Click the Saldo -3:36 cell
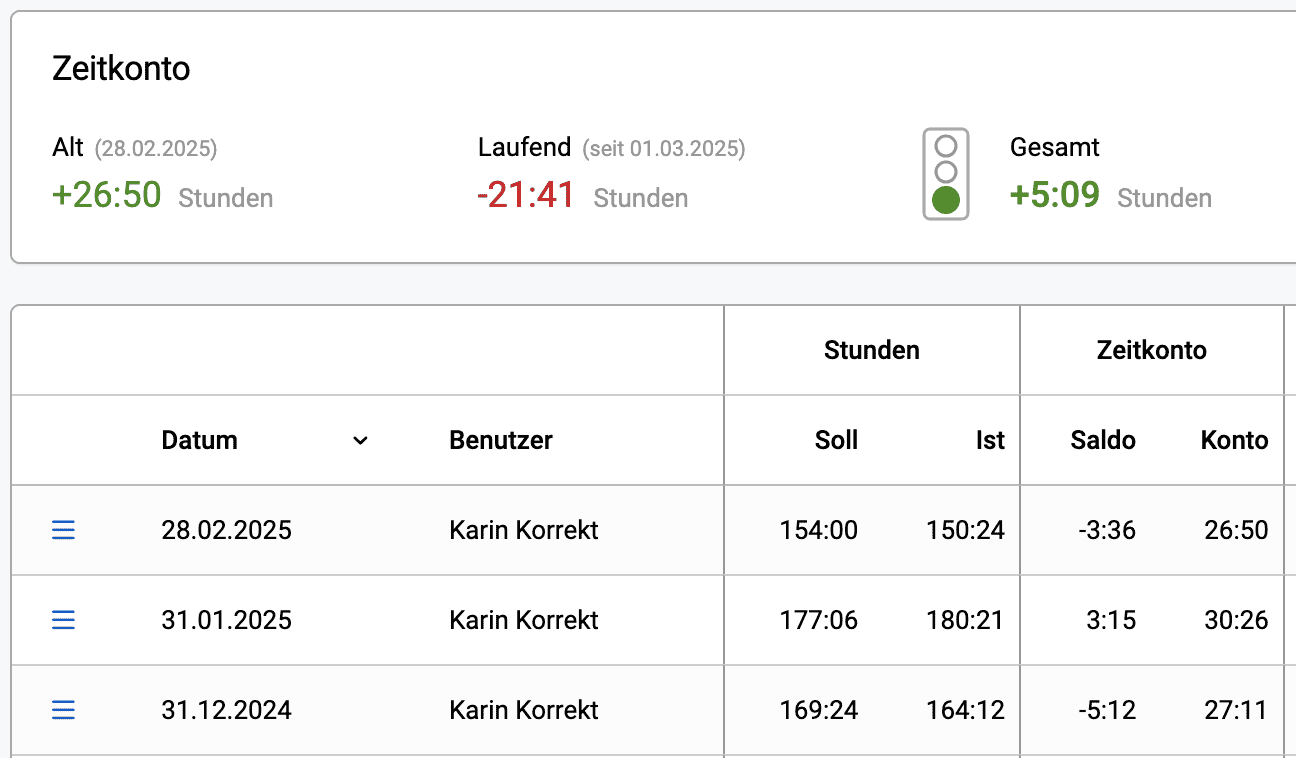The width and height of the screenshot is (1296, 758). pos(1107,530)
